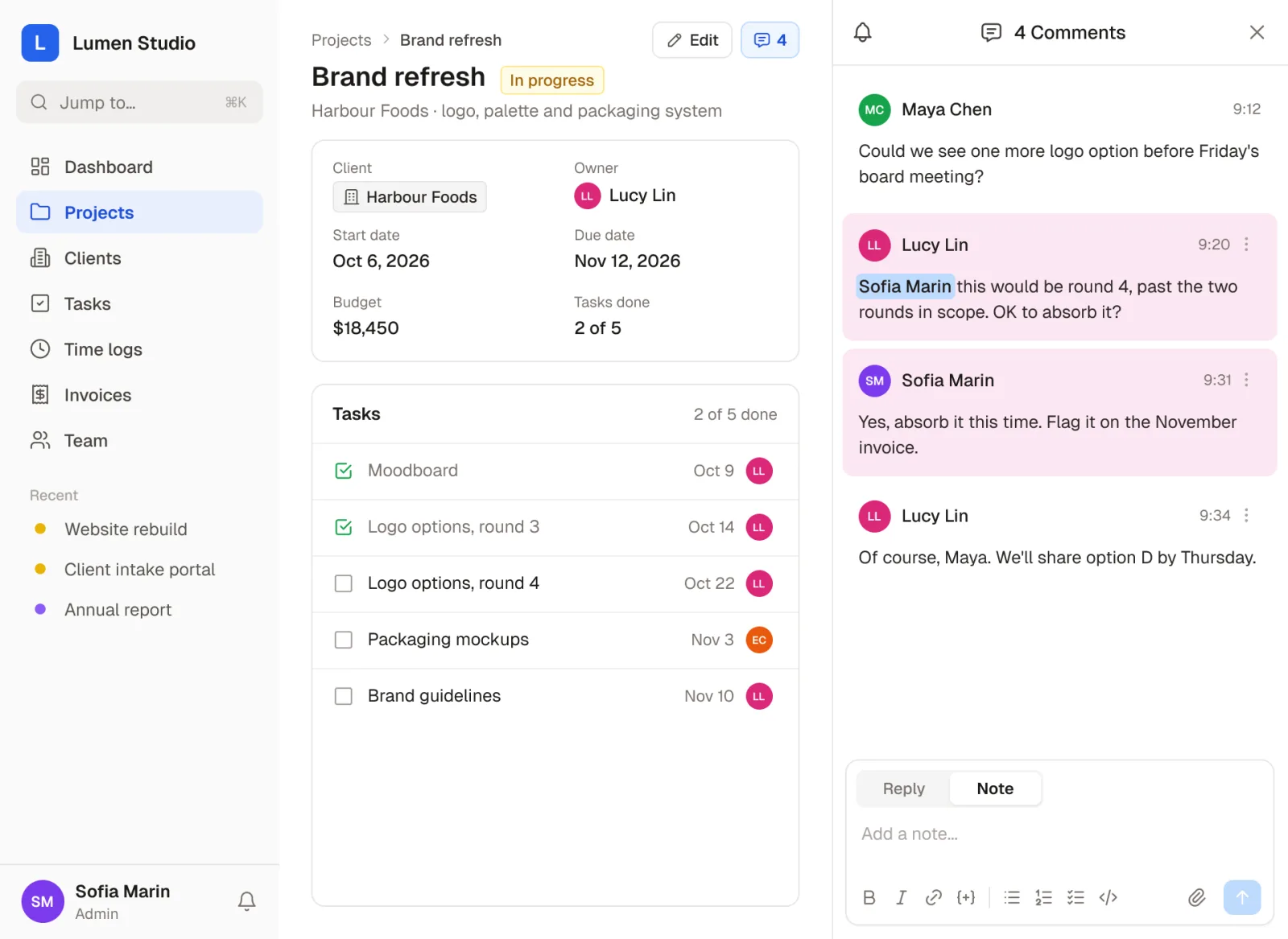Open the Harbour Foods client chip
Image resolution: width=1288 pixels, height=939 pixels.
click(x=410, y=197)
